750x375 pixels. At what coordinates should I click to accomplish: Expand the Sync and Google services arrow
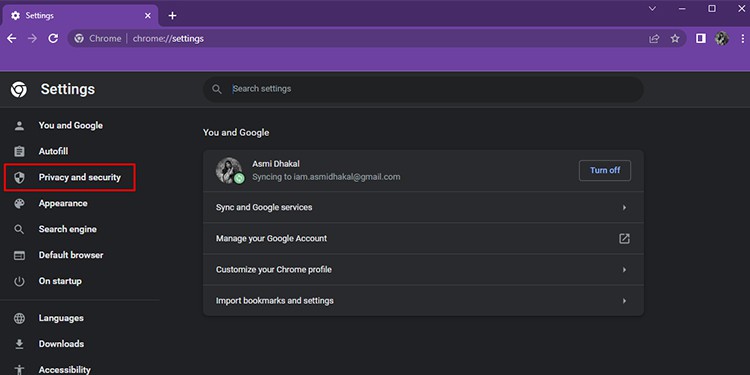pyautogui.click(x=624, y=208)
